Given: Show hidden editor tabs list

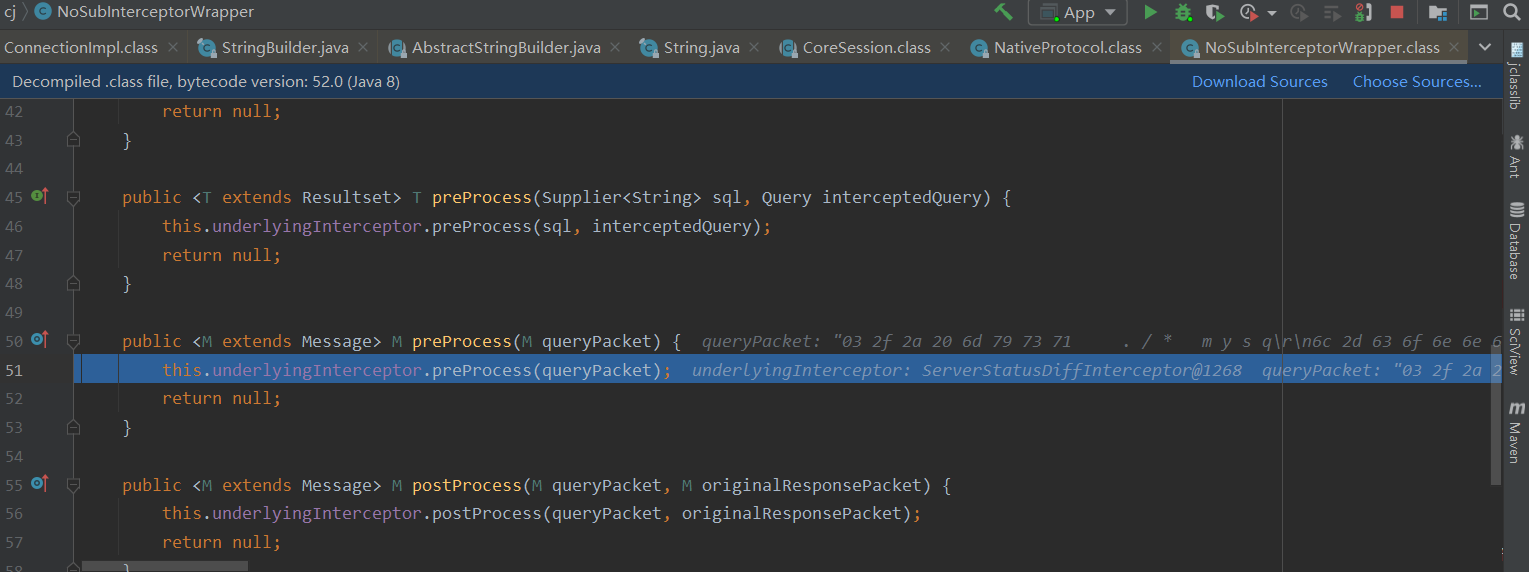Looking at the screenshot, I should pyautogui.click(x=1485, y=47).
